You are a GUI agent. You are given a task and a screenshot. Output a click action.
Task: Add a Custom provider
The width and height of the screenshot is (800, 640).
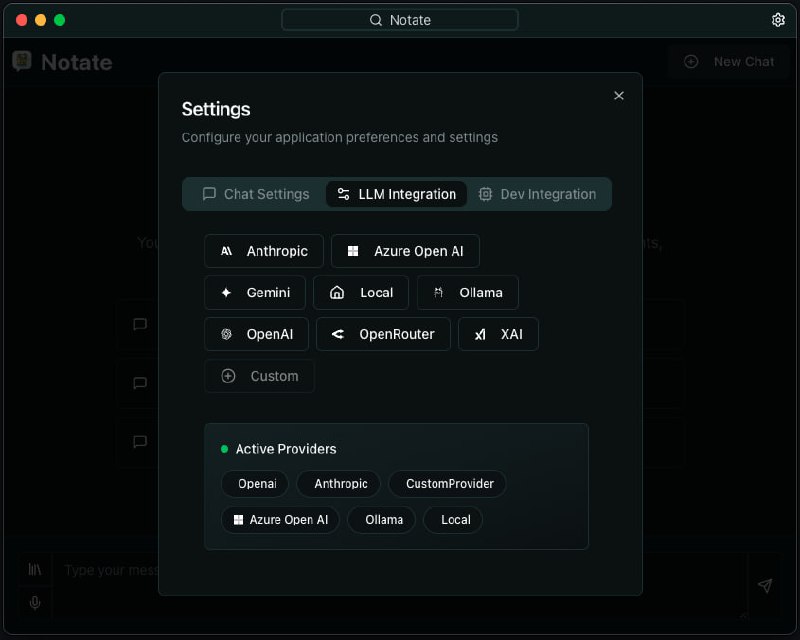point(259,376)
